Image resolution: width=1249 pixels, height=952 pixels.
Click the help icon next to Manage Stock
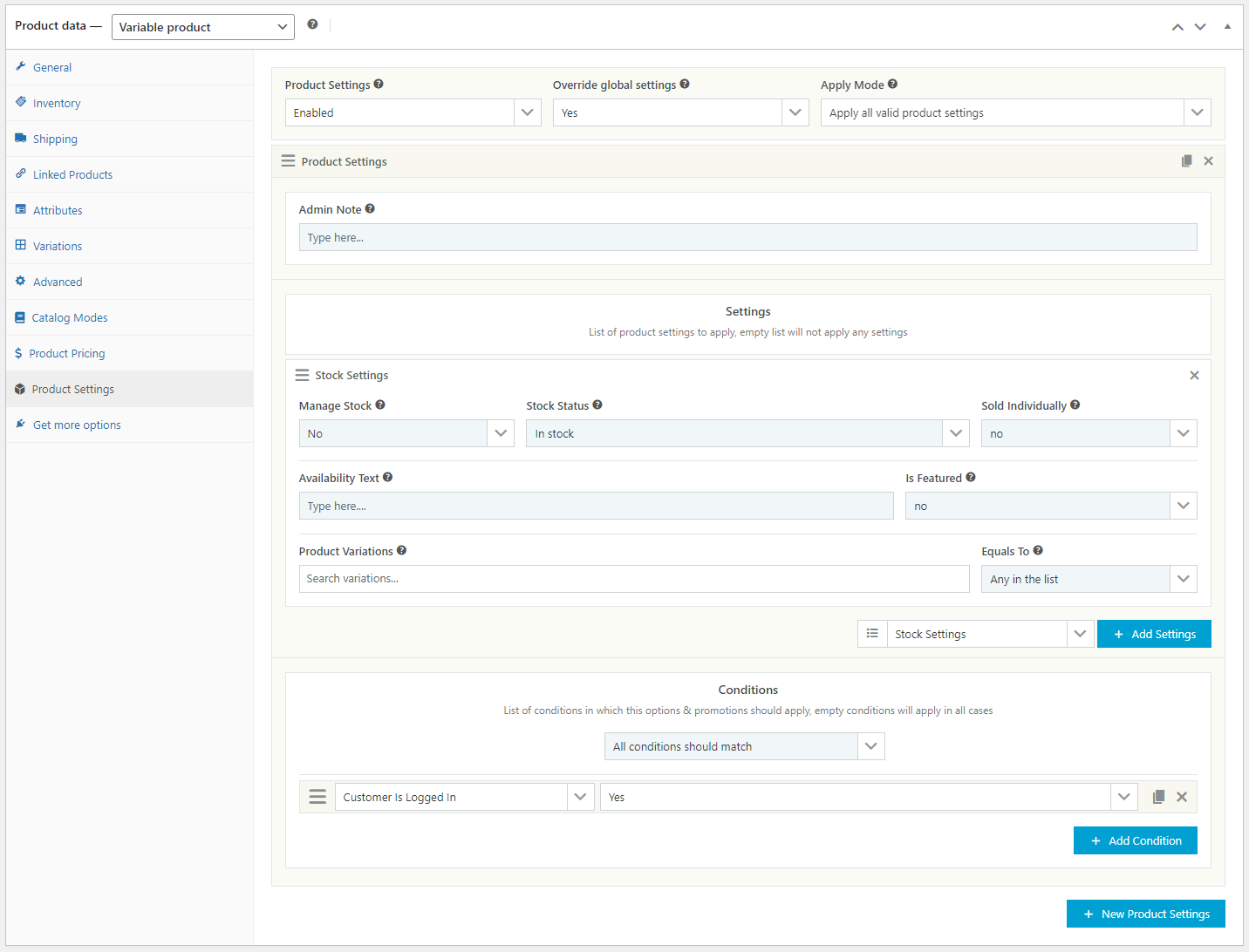tap(380, 405)
